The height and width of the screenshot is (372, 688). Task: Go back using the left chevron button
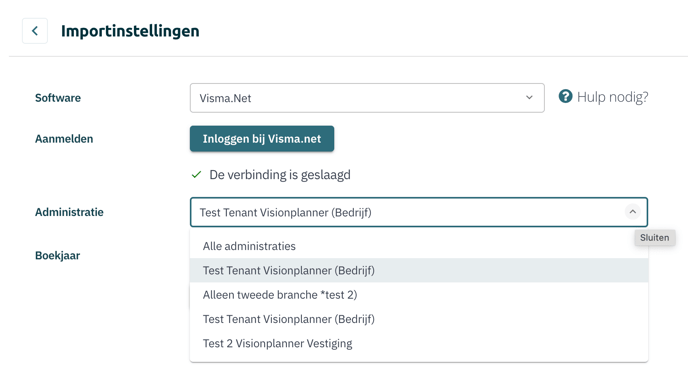click(35, 31)
